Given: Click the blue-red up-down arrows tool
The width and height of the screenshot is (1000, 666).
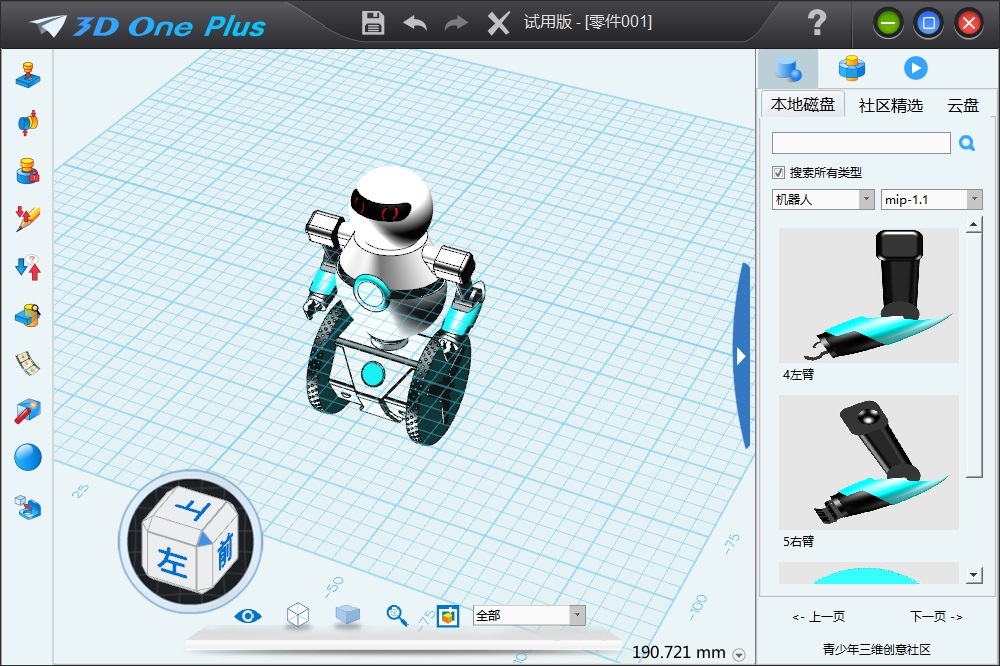Looking at the screenshot, I should (27, 267).
